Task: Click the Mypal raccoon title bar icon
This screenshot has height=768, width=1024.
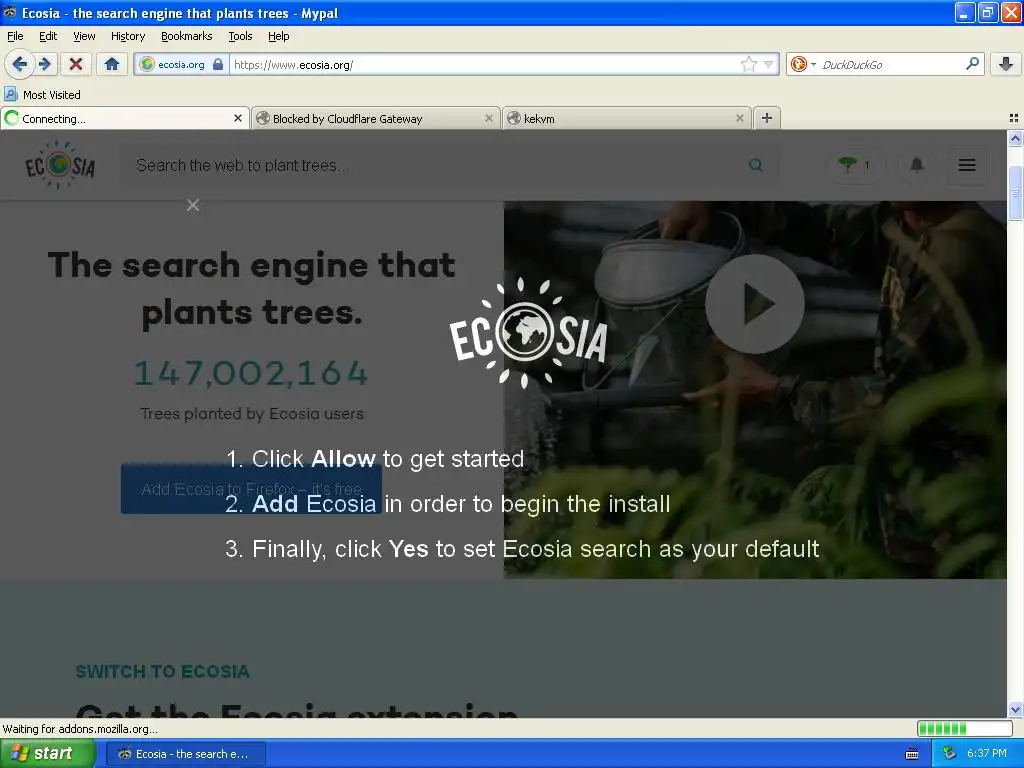Action: click(10, 12)
